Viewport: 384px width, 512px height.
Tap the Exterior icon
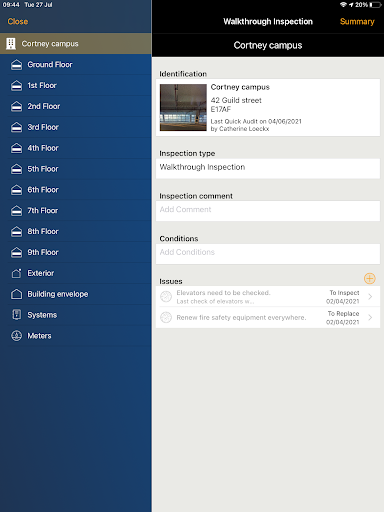pyautogui.click(x=16, y=273)
